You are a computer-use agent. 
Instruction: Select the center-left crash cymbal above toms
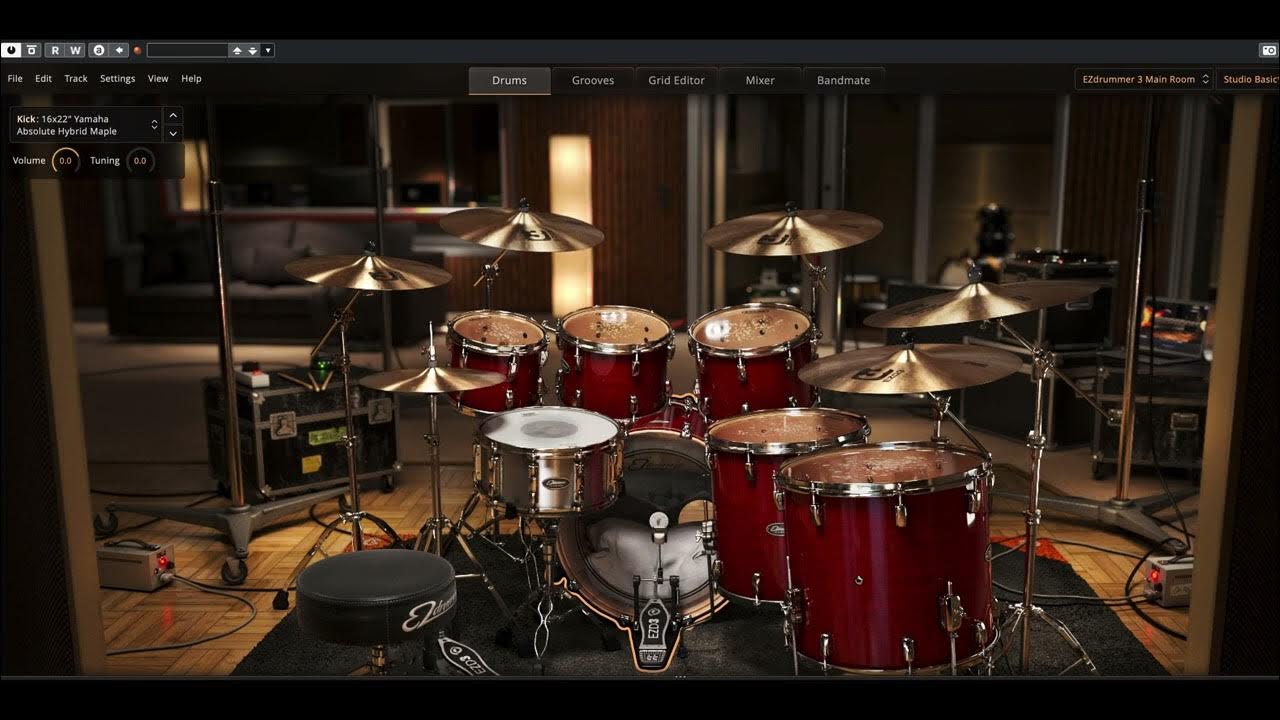pos(521,230)
